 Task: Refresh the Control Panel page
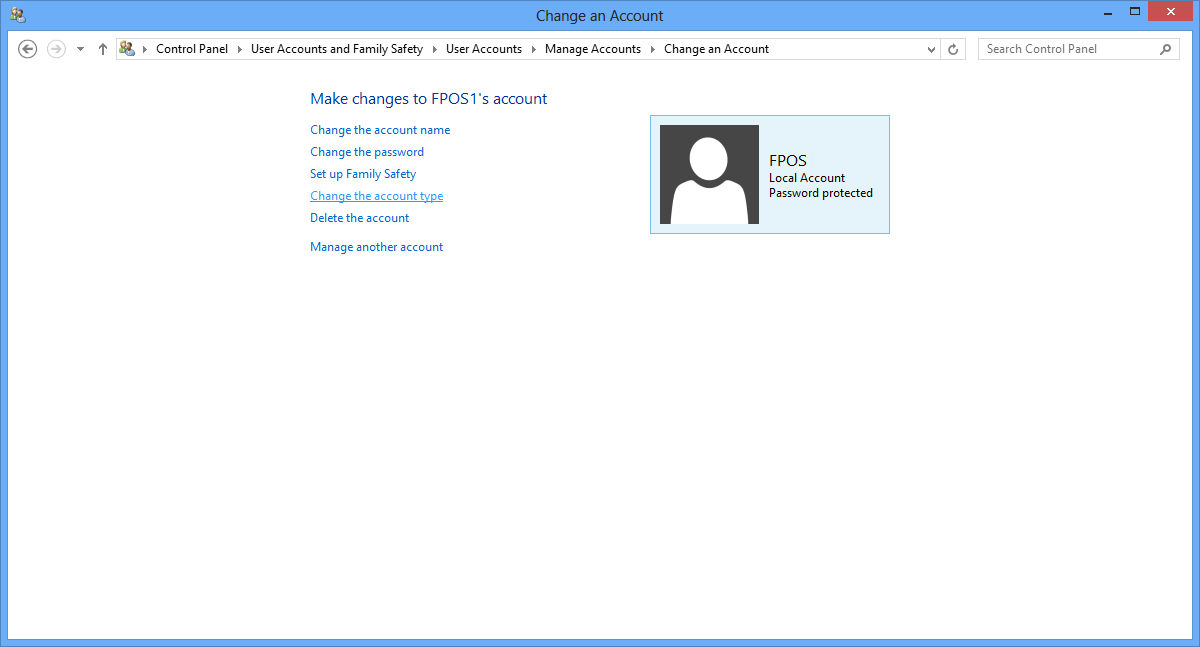953,49
